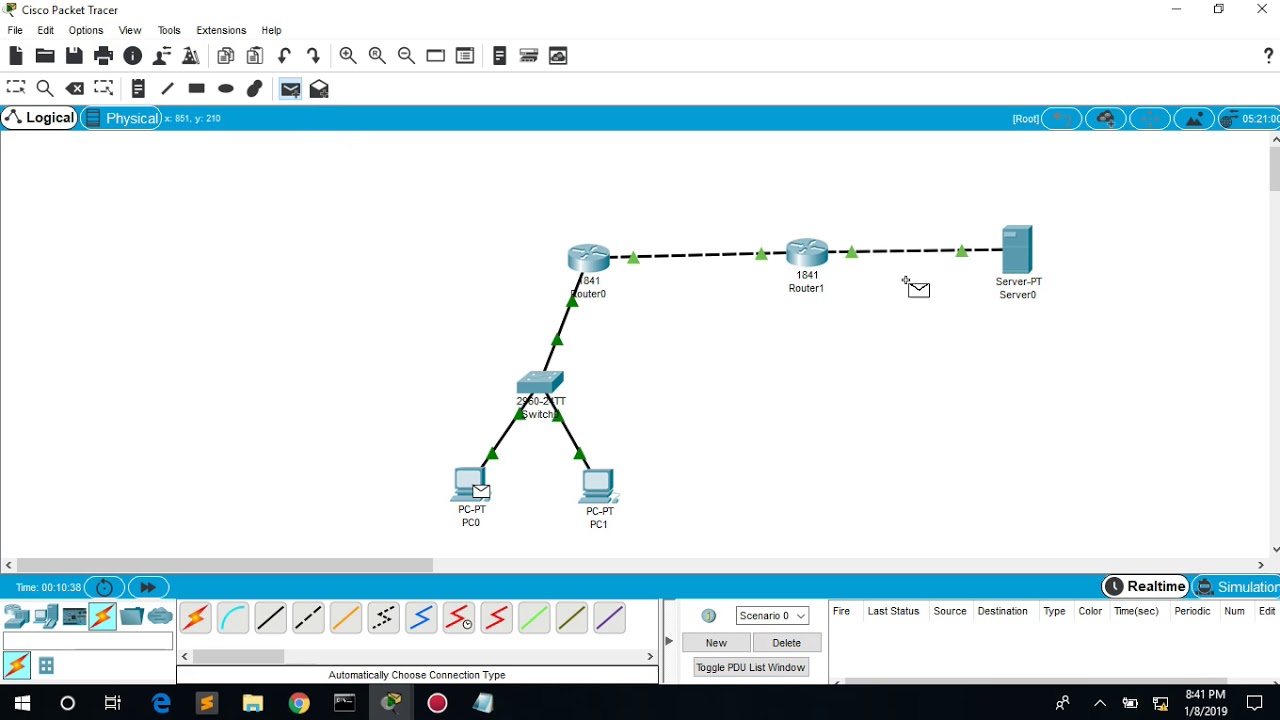Open the Options menu

[86, 30]
